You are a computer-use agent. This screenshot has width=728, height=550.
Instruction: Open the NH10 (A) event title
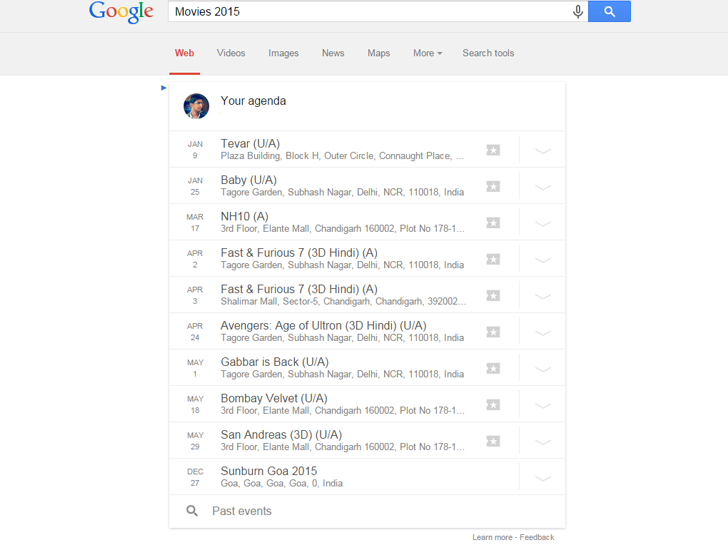click(x=245, y=216)
